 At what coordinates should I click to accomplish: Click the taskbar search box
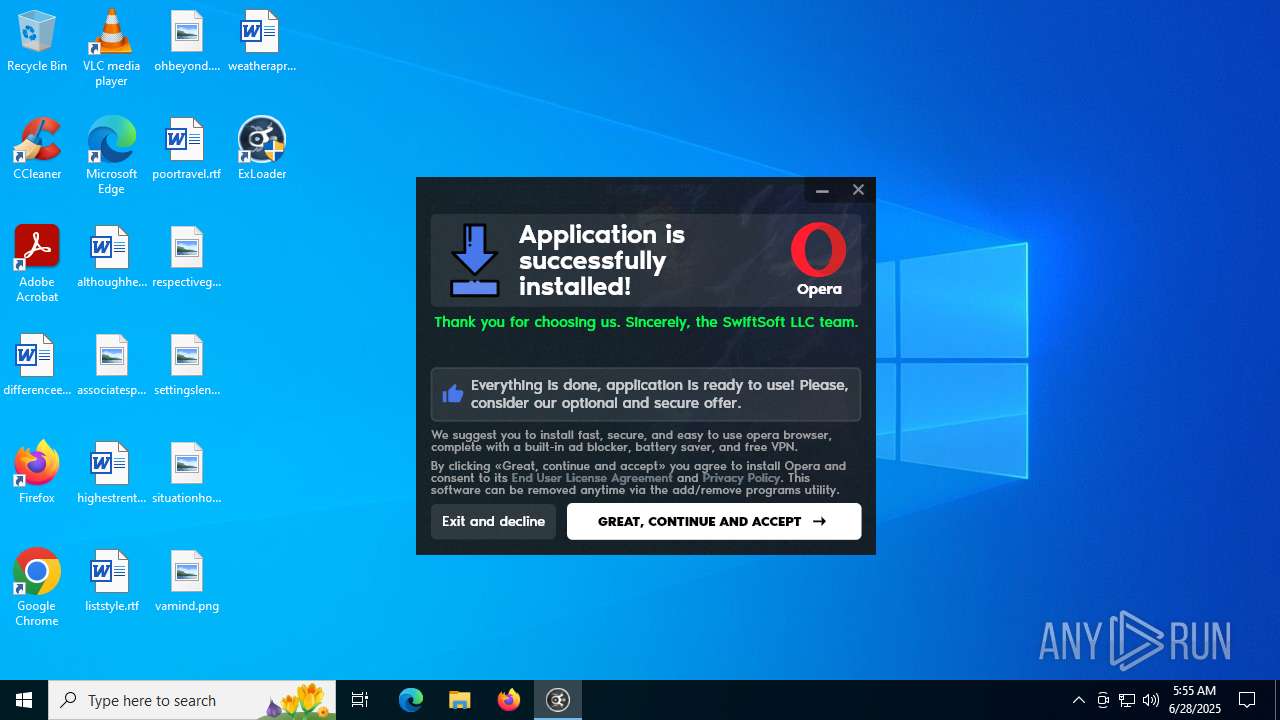192,700
